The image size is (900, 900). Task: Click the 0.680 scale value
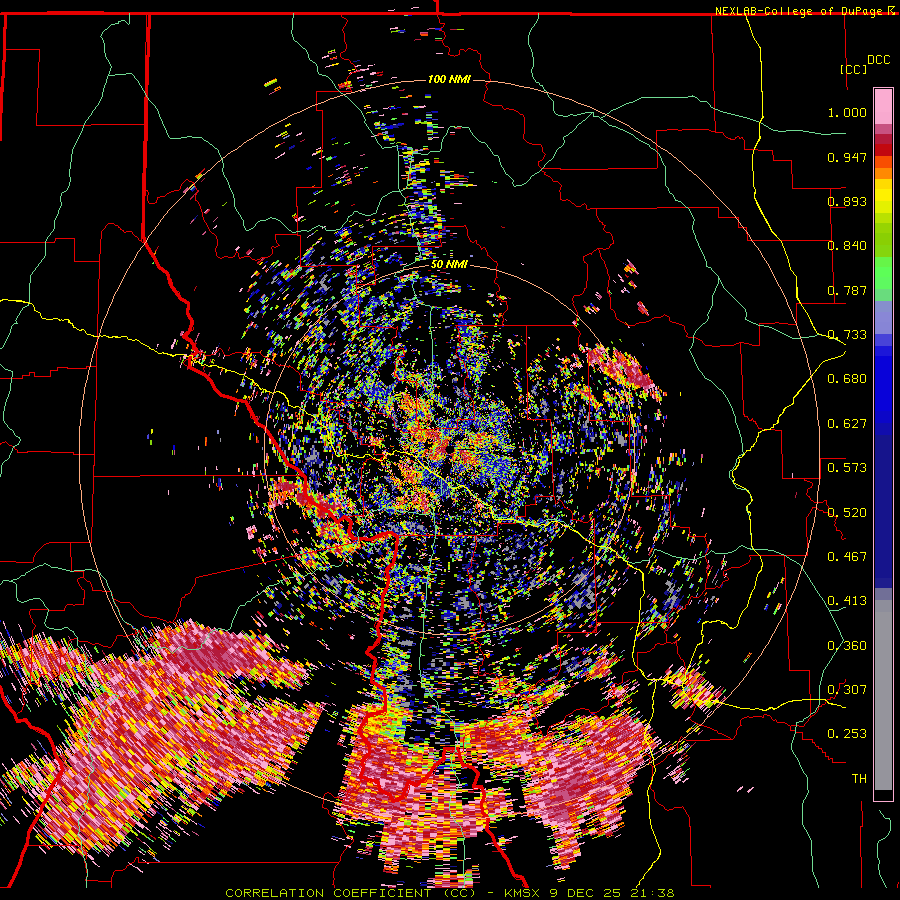[x=847, y=379]
